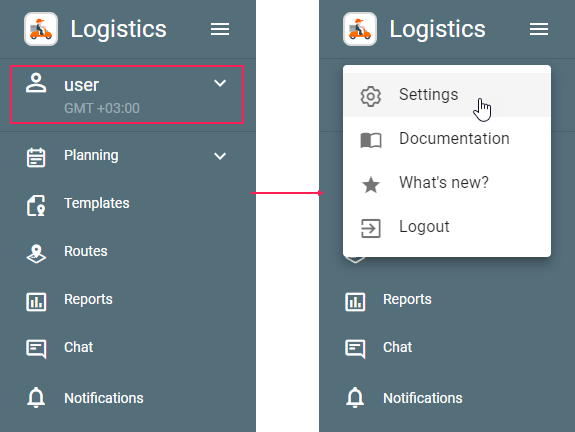Click the Settings gear icon

[x=371, y=96]
